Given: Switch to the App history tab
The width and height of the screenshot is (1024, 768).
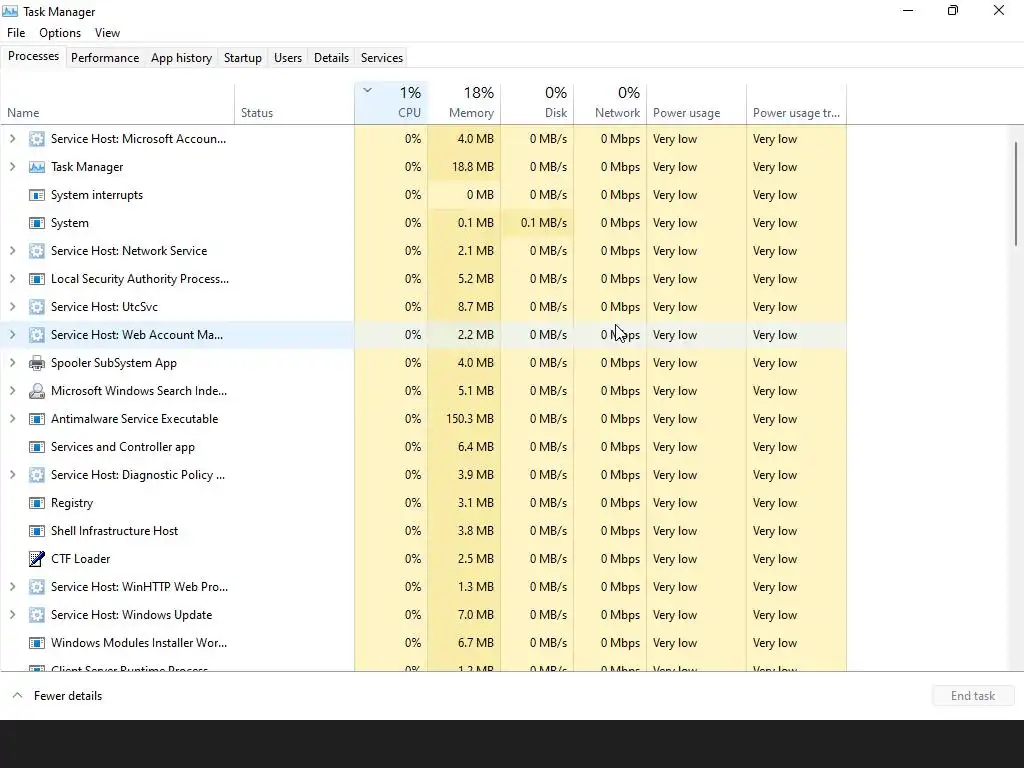Looking at the screenshot, I should [x=182, y=57].
